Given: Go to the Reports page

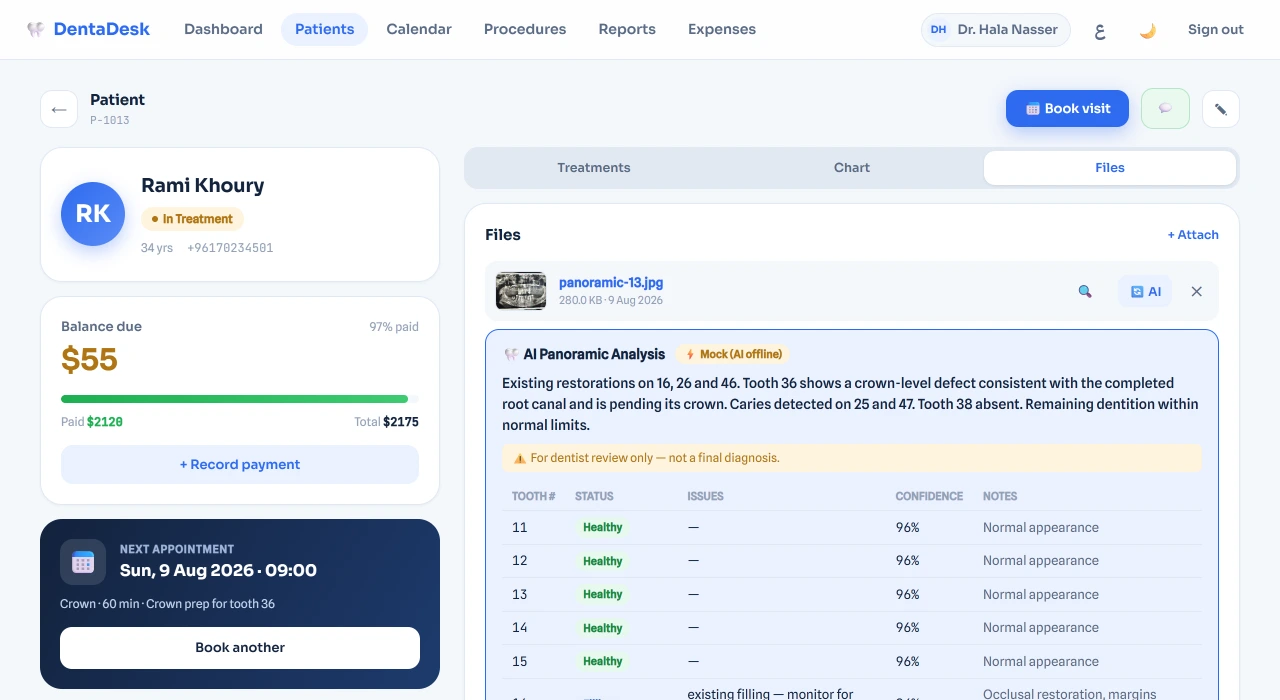Looking at the screenshot, I should [627, 29].
